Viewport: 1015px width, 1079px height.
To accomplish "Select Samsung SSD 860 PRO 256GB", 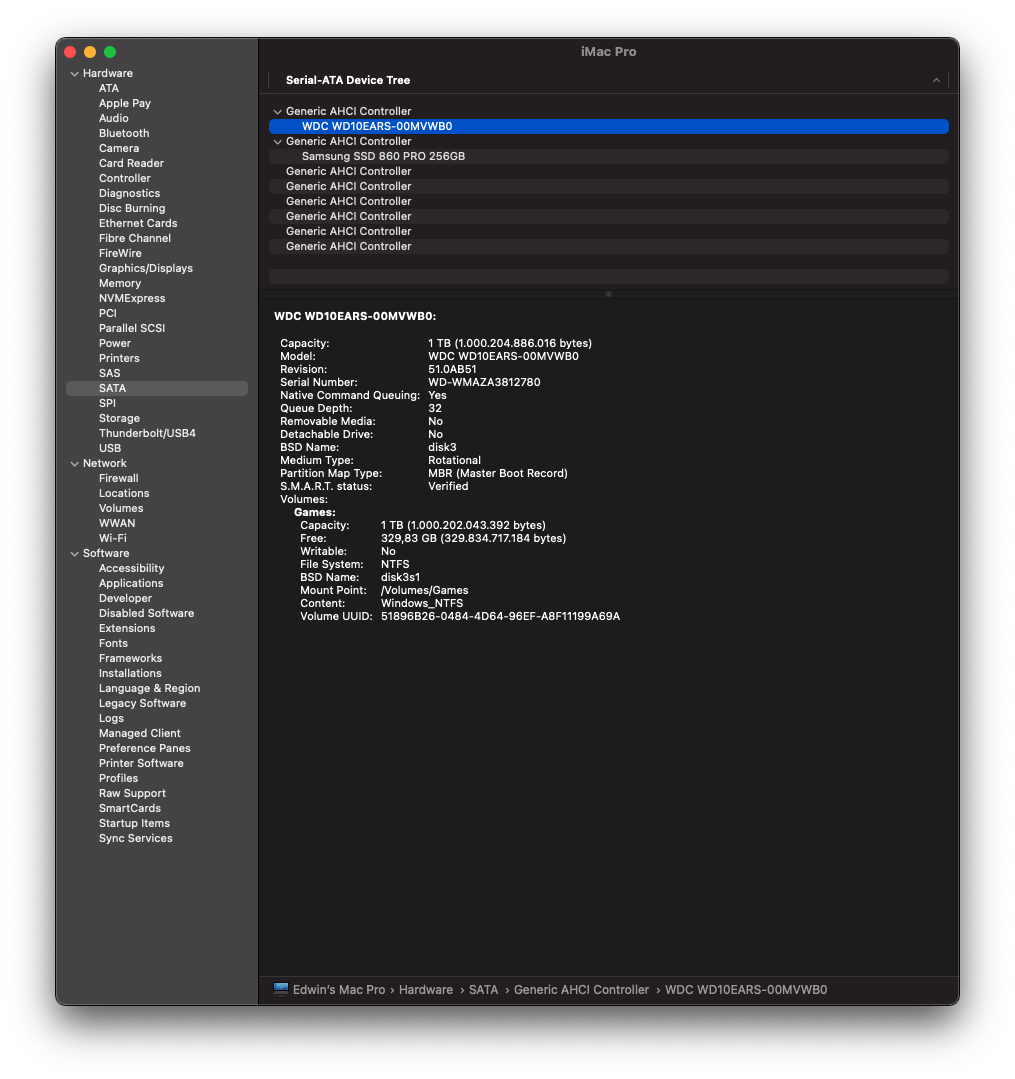I will coord(383,156).
